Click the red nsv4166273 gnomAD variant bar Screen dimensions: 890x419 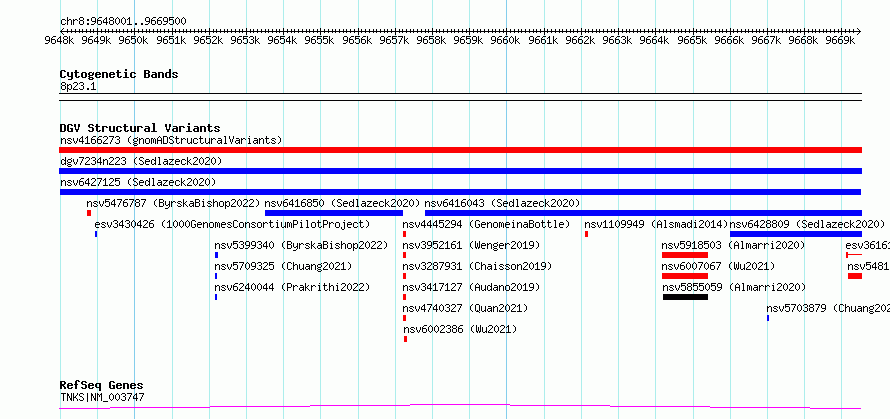460,150
